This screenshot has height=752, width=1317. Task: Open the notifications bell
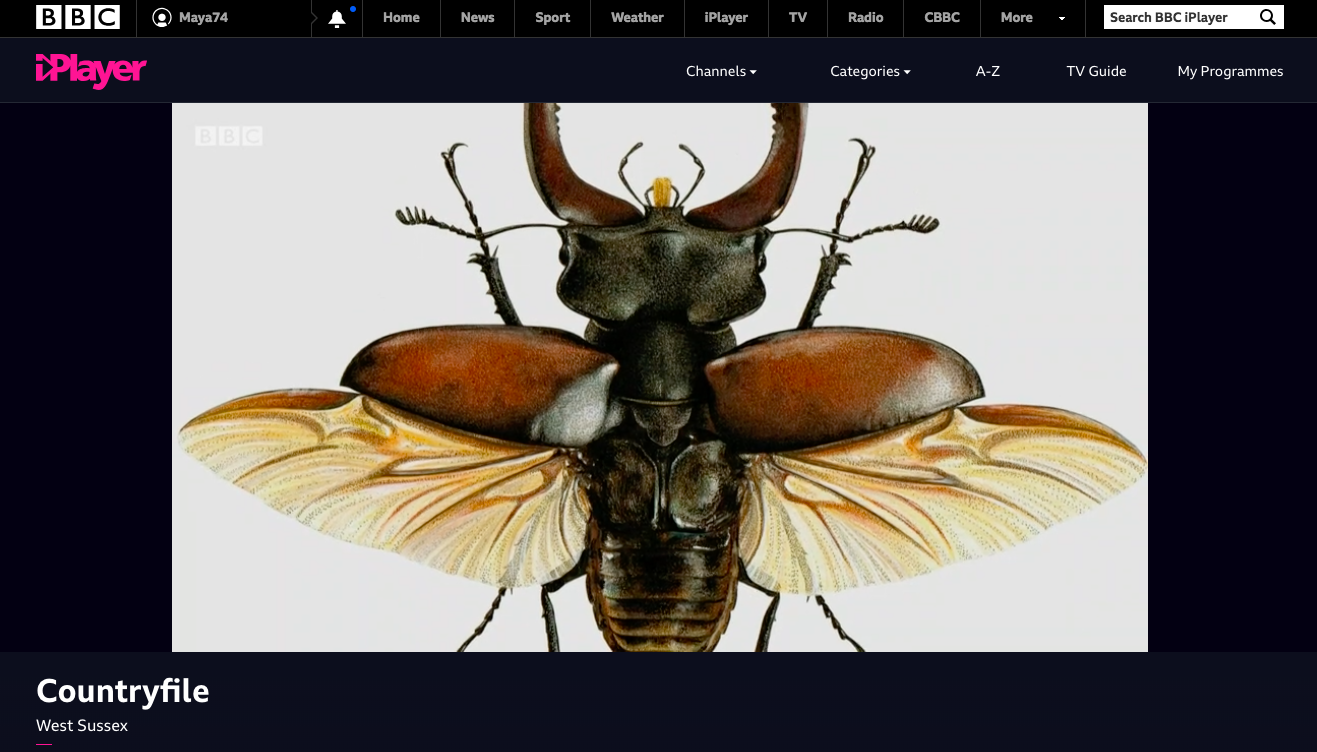(338, 18)
